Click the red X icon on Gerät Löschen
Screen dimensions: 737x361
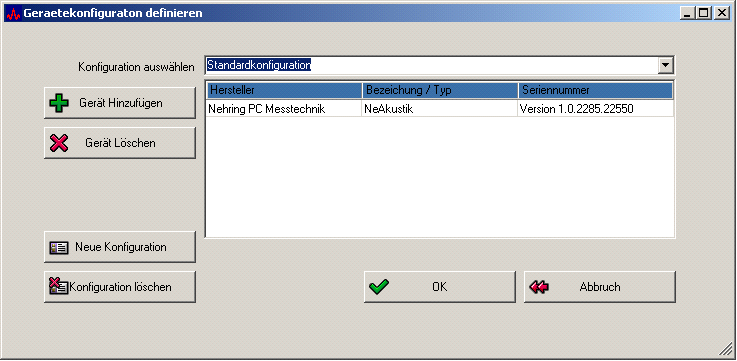pyautogui.click(x=59, y=142)
